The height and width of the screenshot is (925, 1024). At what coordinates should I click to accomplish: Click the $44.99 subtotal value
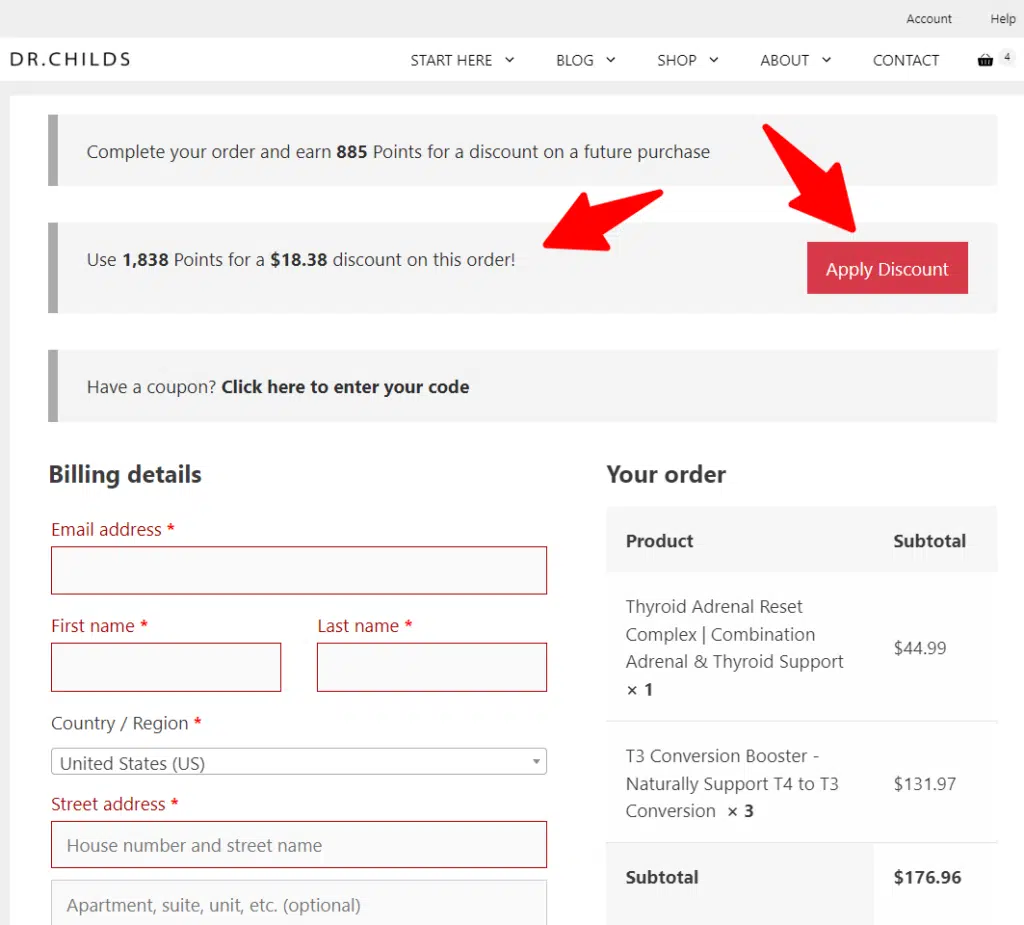click(x=920, y=648)
